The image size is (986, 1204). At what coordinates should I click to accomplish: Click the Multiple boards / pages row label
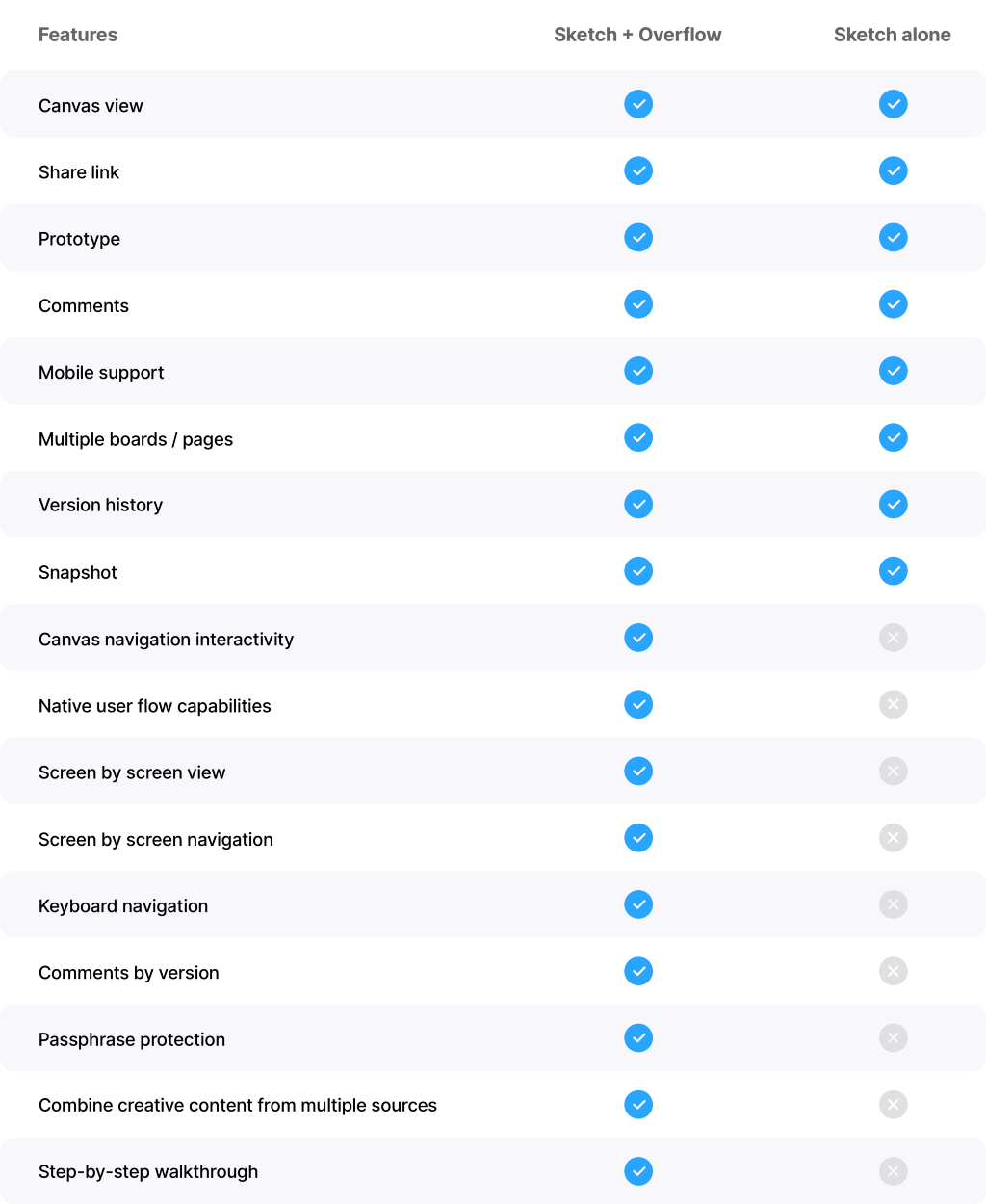point(136,439)
